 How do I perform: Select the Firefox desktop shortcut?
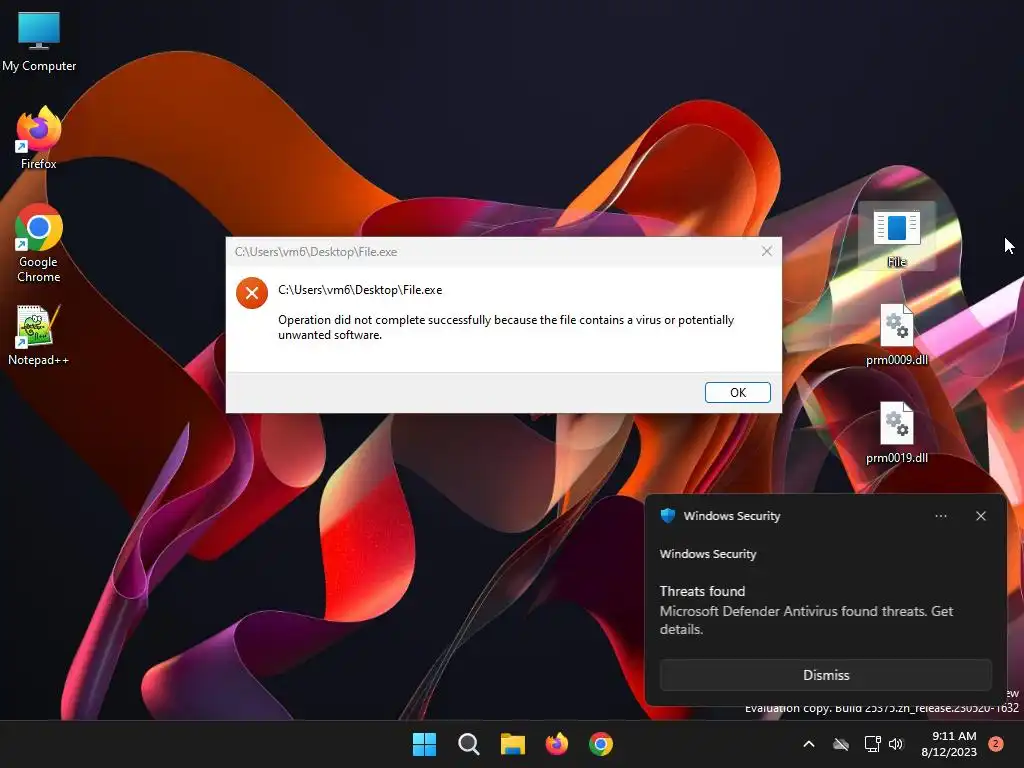(x=39, y=138)
